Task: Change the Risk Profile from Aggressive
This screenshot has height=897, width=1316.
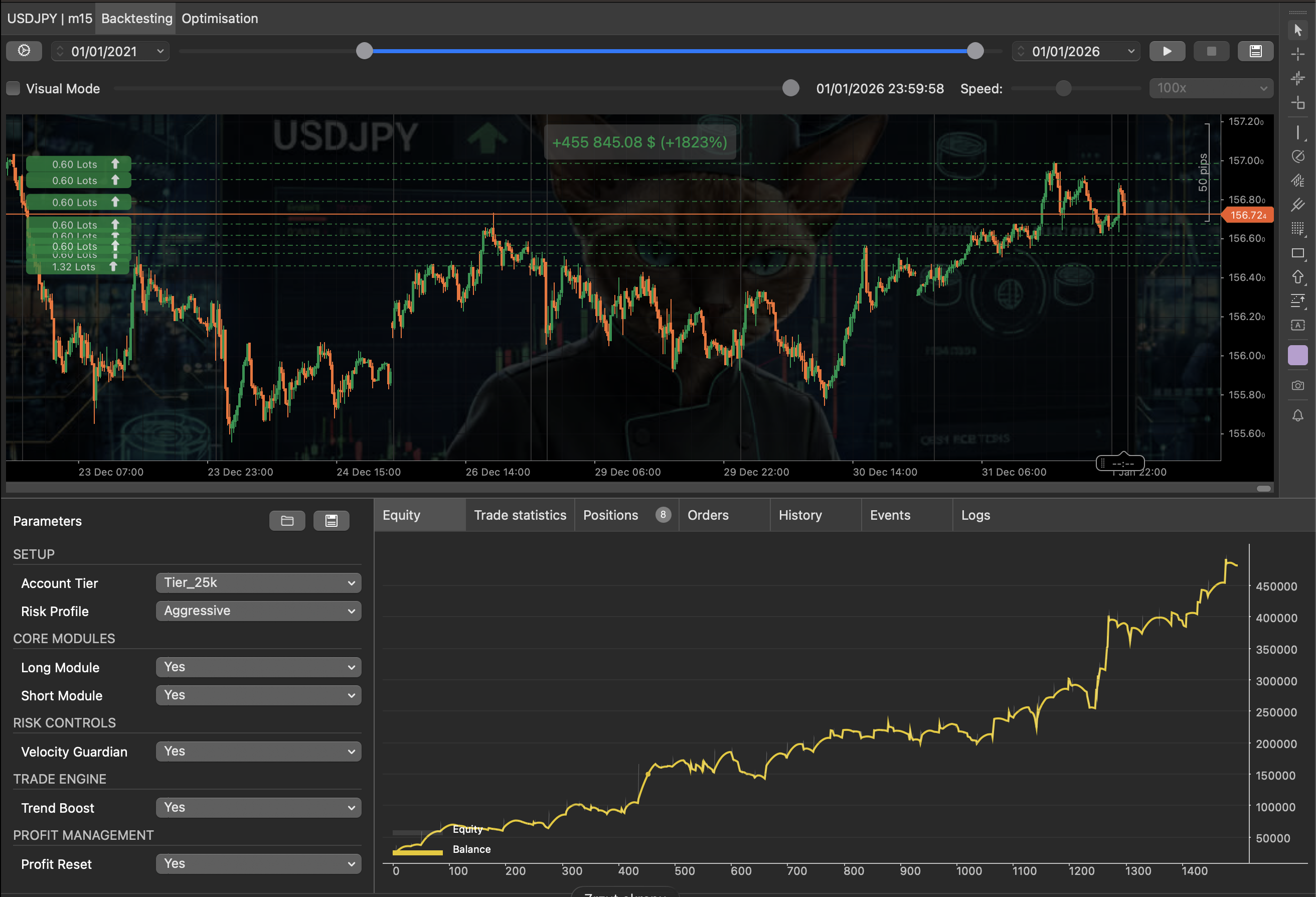Action: click(x=258, y=611)
